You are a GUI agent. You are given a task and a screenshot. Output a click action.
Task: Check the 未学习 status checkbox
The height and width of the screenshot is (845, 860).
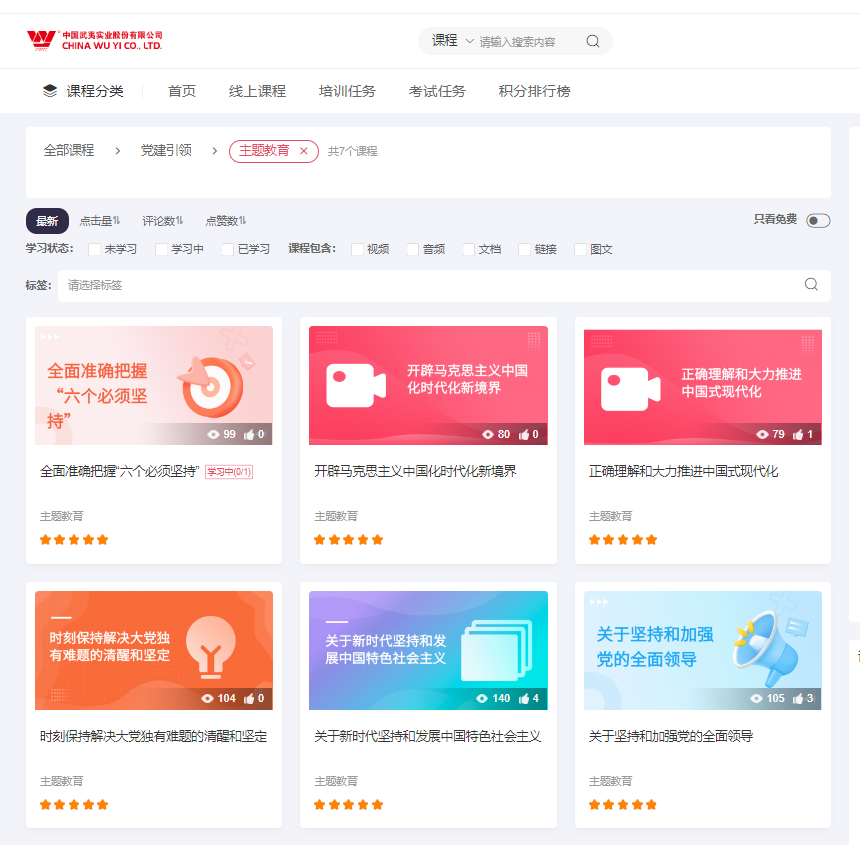tap(95, 249)
